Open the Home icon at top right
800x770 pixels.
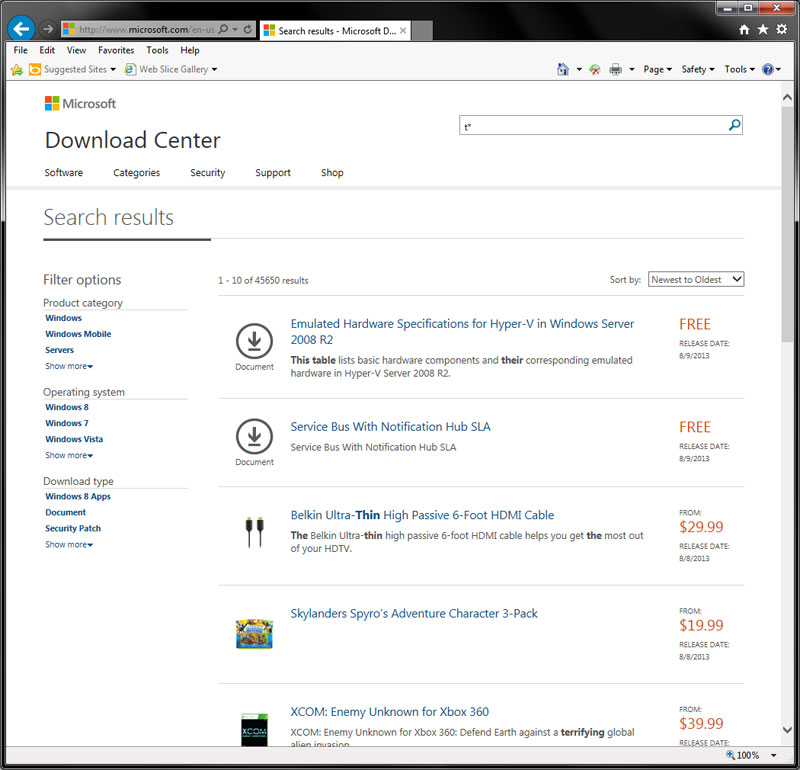744,30
